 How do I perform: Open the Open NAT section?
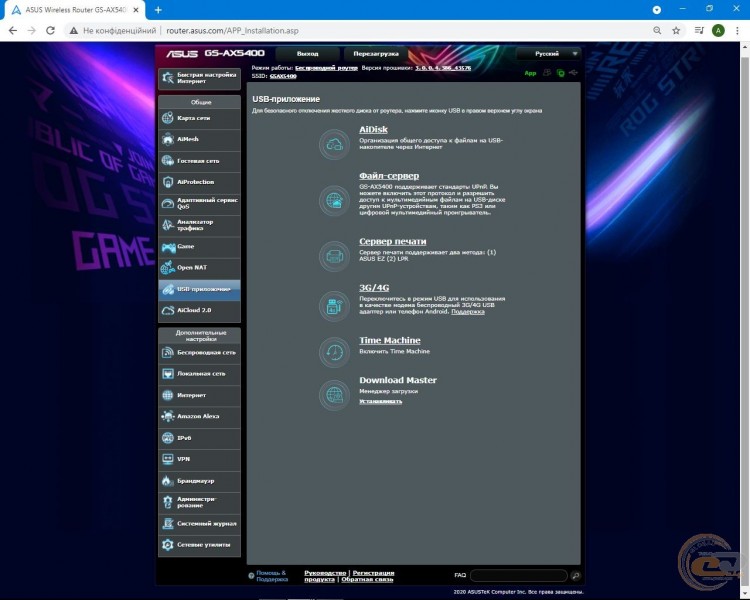point(199,268)
